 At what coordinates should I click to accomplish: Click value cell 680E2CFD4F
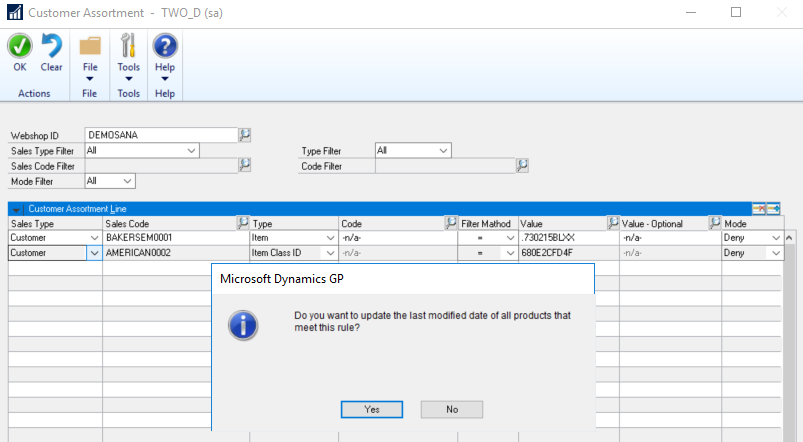[x=569, y=253]
